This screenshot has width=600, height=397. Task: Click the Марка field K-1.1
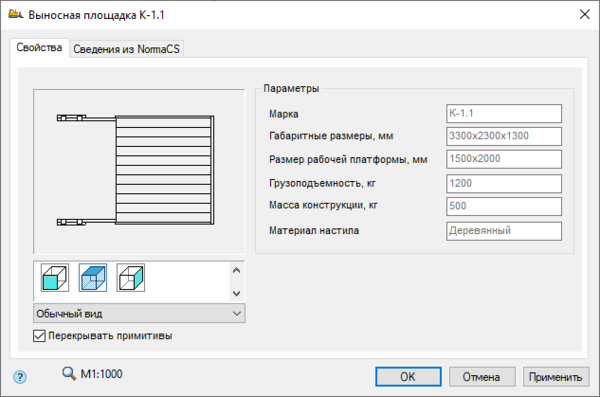(504, 113)
